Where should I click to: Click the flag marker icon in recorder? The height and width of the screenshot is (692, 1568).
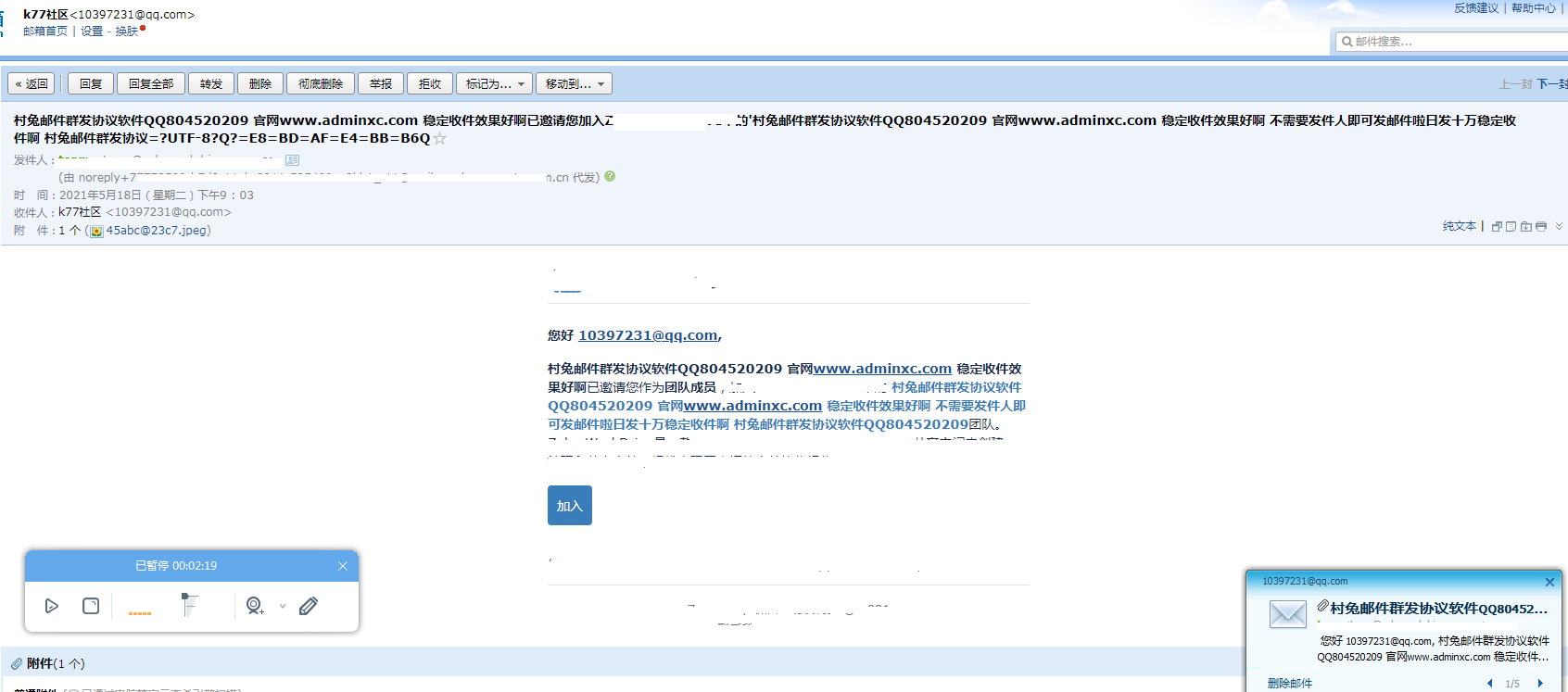click(189, 605)
